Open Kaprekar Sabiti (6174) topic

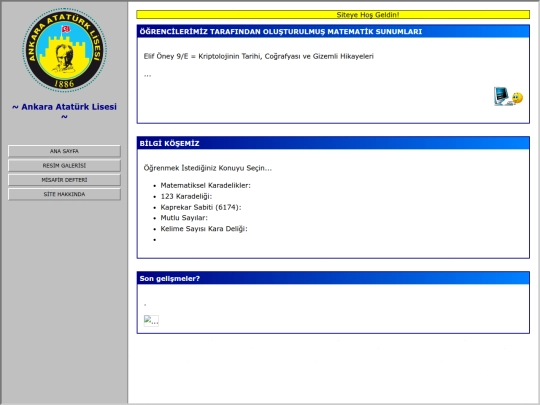click(201, 207)
